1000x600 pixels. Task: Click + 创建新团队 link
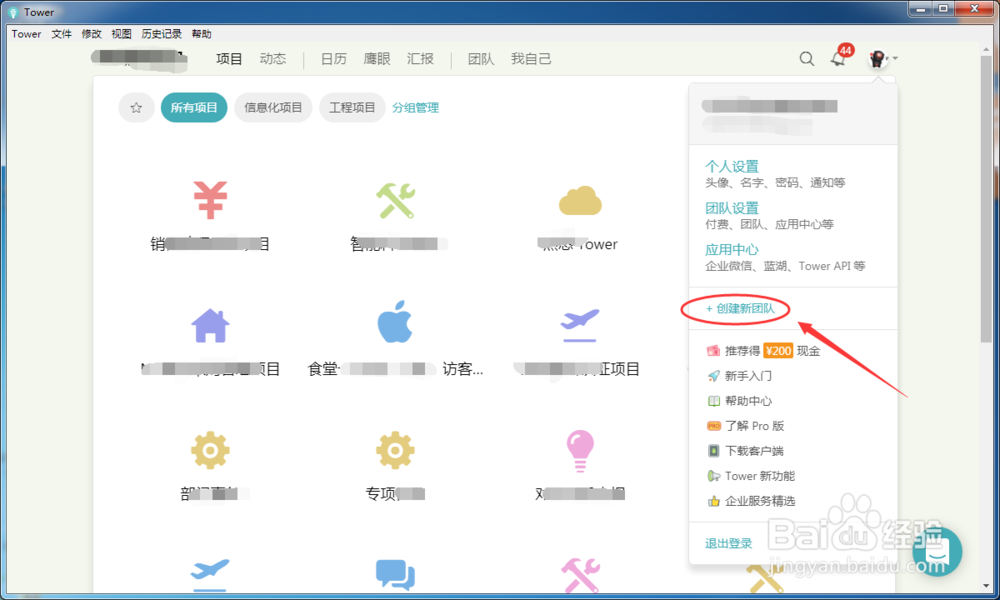coord(740,309)
